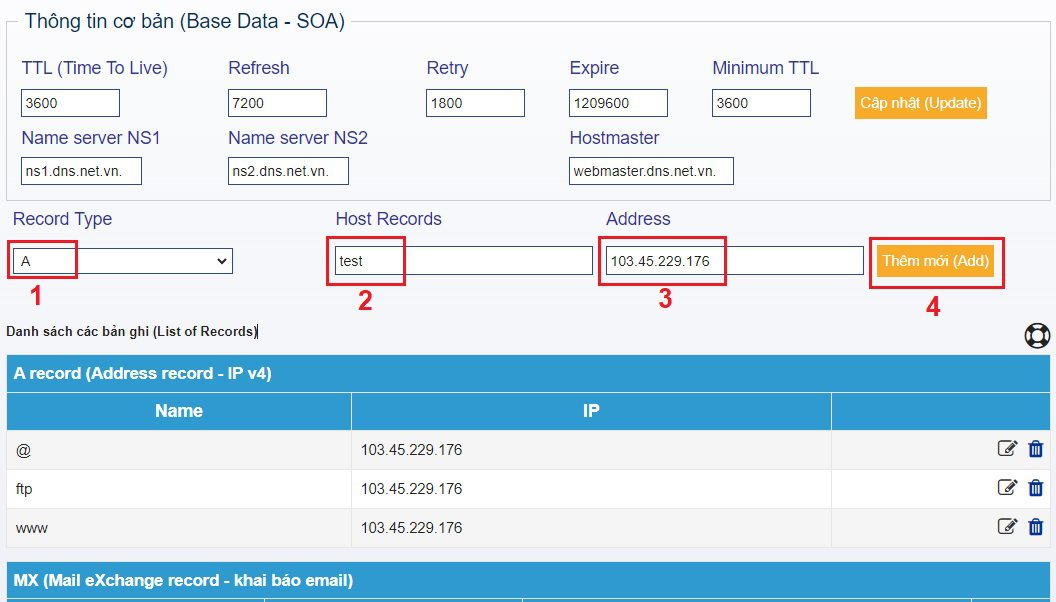Delete the www A record
Image resolution: width=1056 pixels, height=602 pixels.
pos(1036,527)
